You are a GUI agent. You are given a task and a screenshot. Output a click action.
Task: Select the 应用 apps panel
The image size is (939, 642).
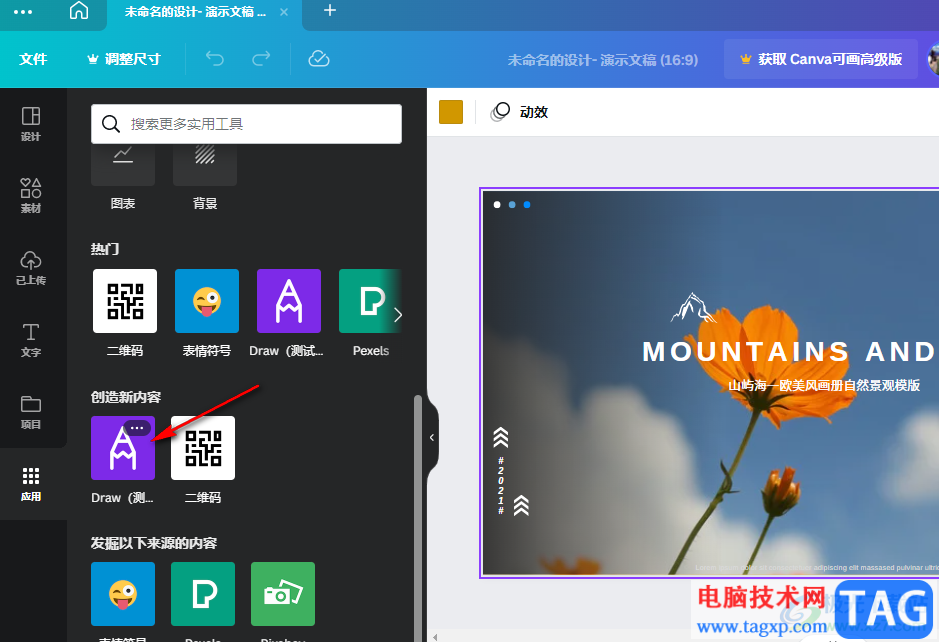(x=31, y=484)
